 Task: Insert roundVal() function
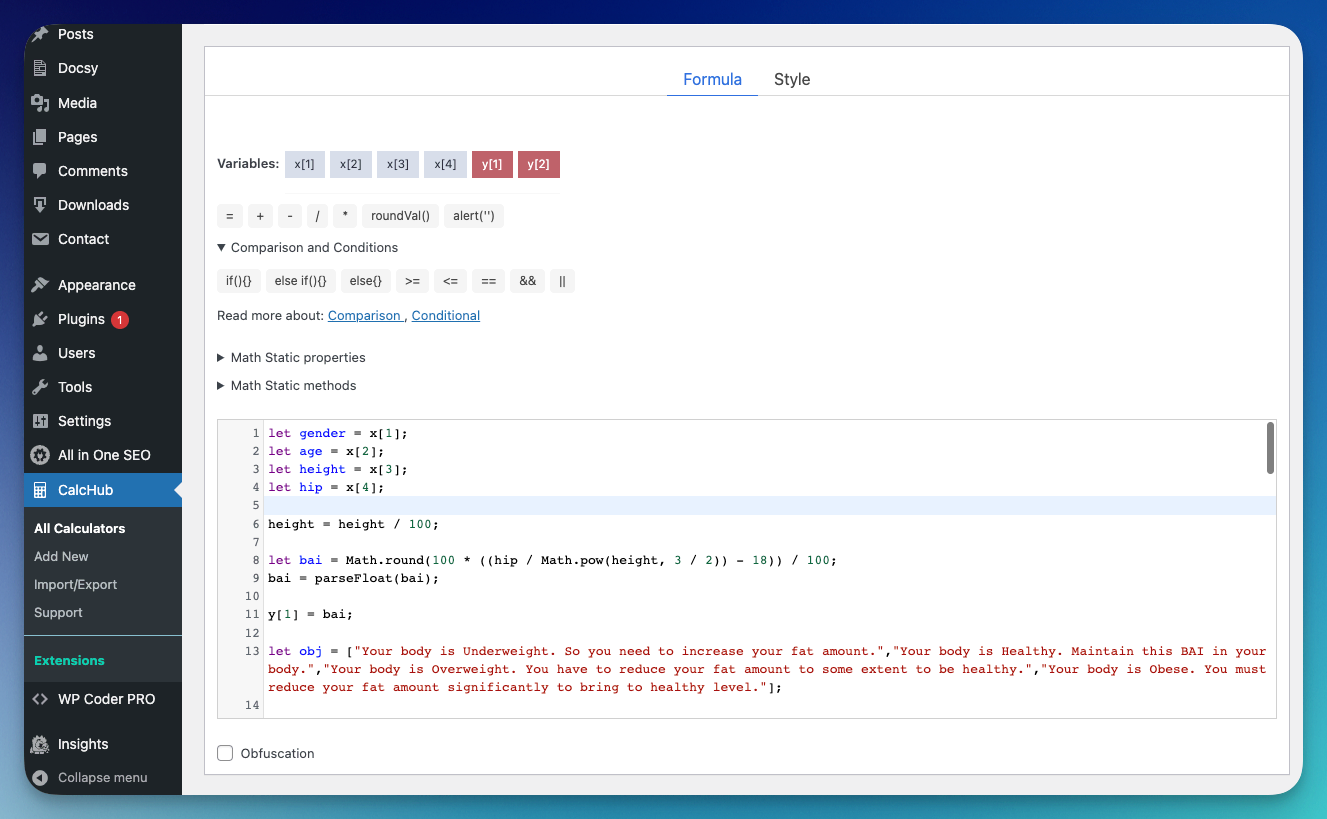click(400, 216)
